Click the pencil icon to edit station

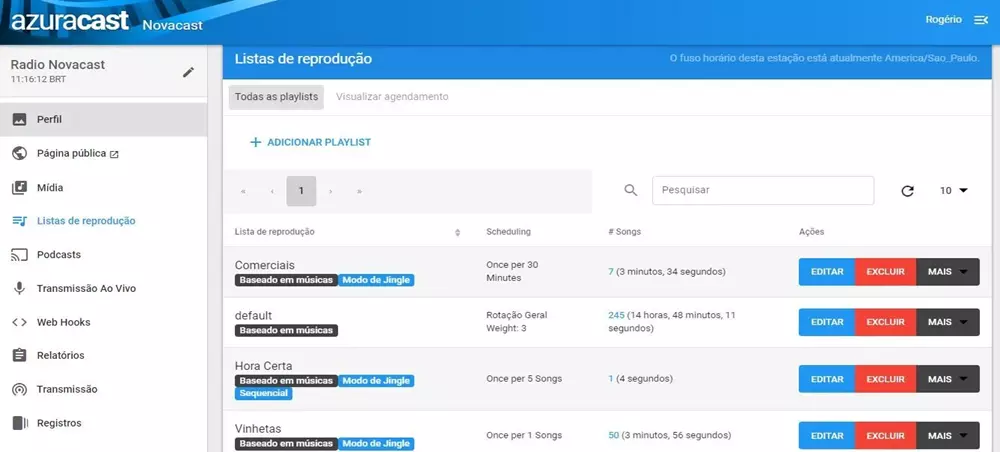click(188, 72)
